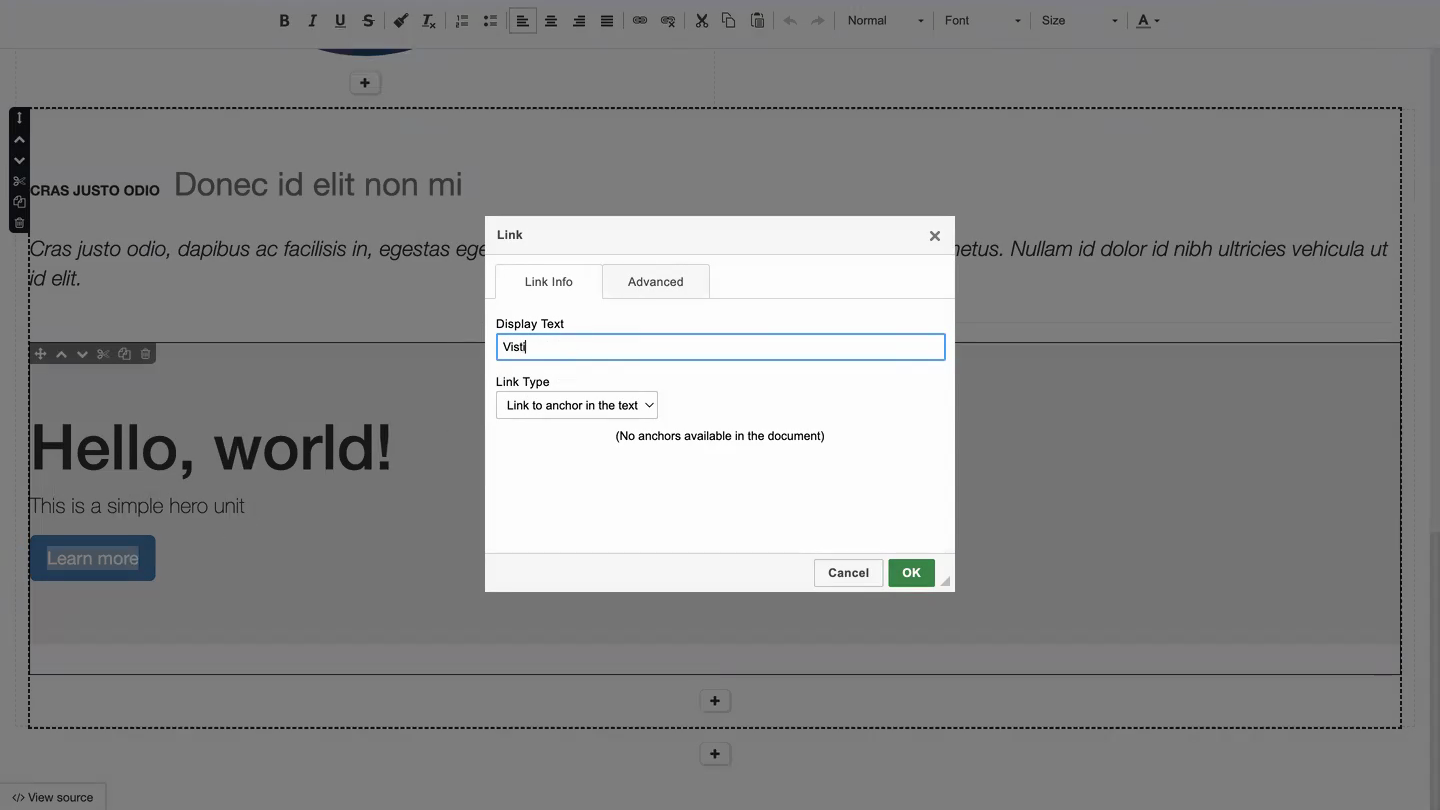
Task: Open the Size dropdown
Action: pos(1079,21)
